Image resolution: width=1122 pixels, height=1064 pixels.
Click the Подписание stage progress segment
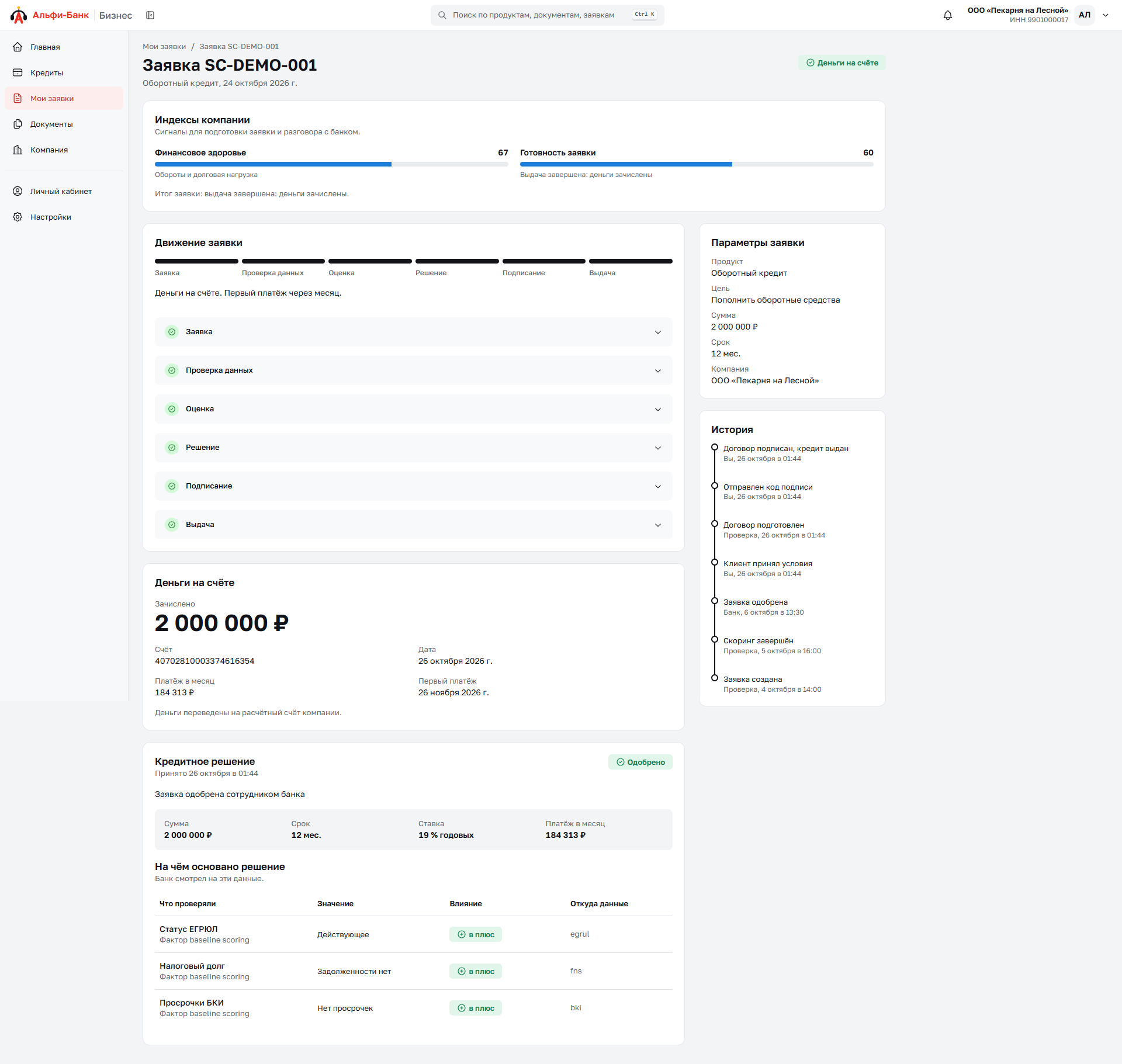pos(544,261)
